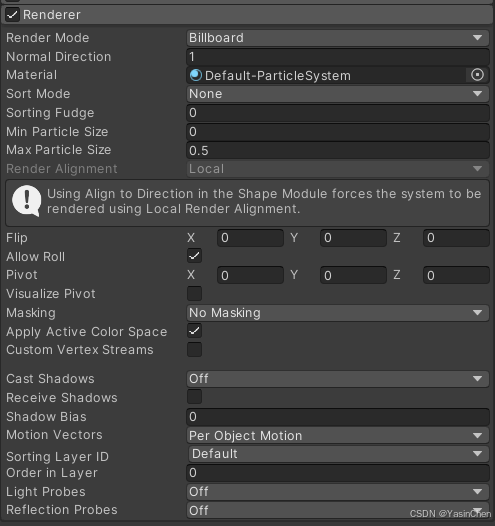Open the Masking dropdown
Screen dimensions: 495x526
click(338, 313)
